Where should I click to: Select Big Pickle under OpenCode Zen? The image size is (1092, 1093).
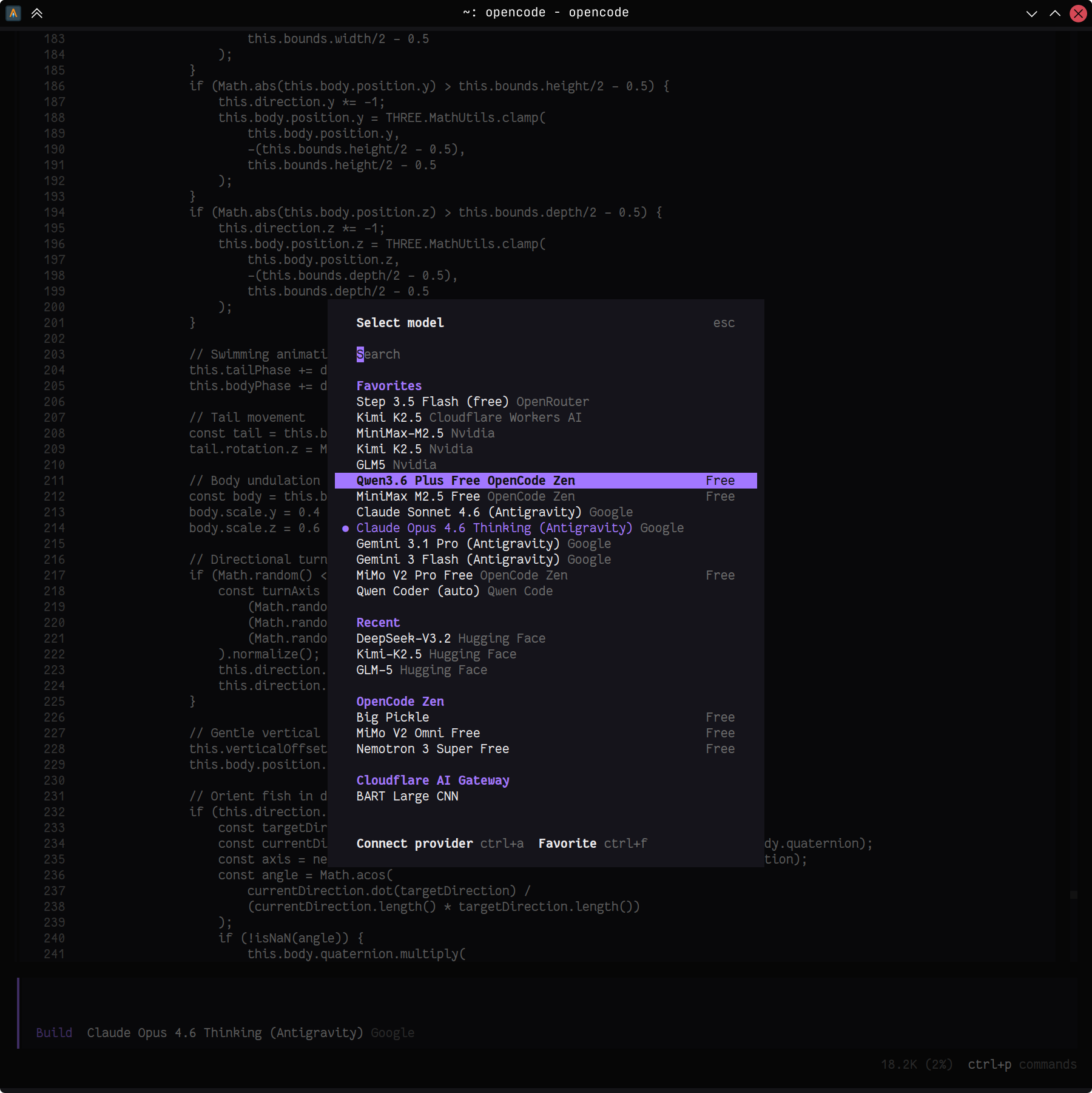coord(393,717)
